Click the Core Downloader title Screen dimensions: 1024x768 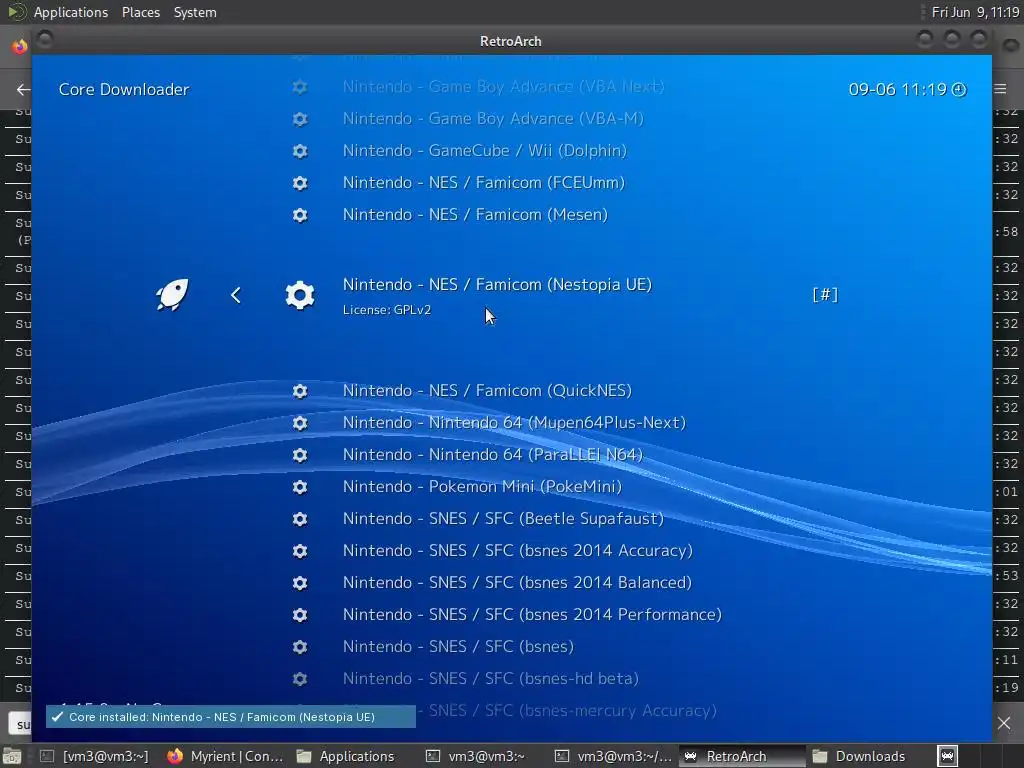pyautogui.click(x=124, y=89)
